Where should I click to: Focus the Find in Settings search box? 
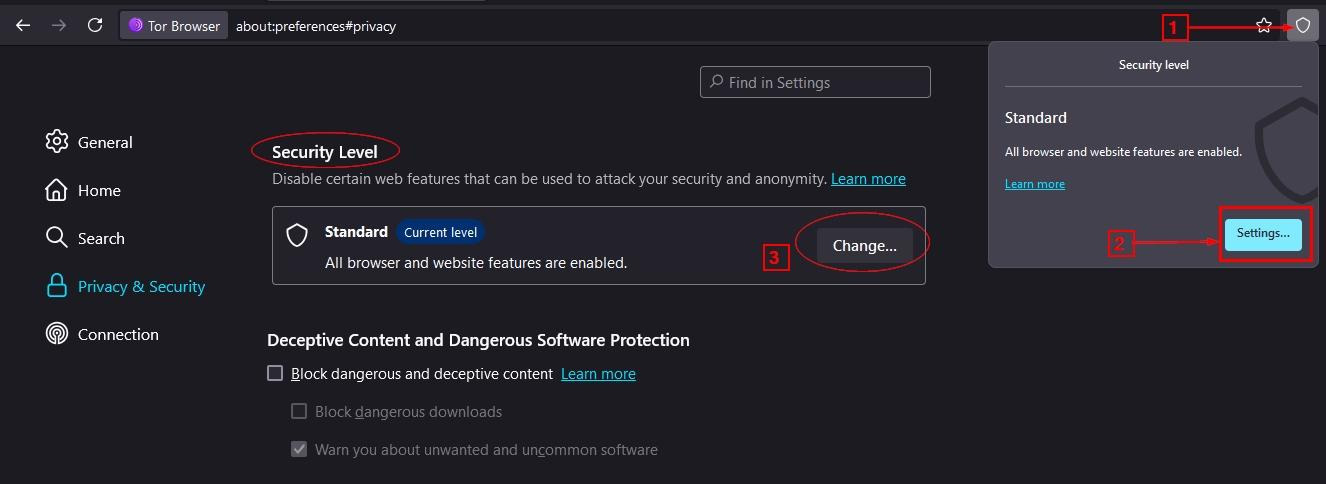click(815, 82)
